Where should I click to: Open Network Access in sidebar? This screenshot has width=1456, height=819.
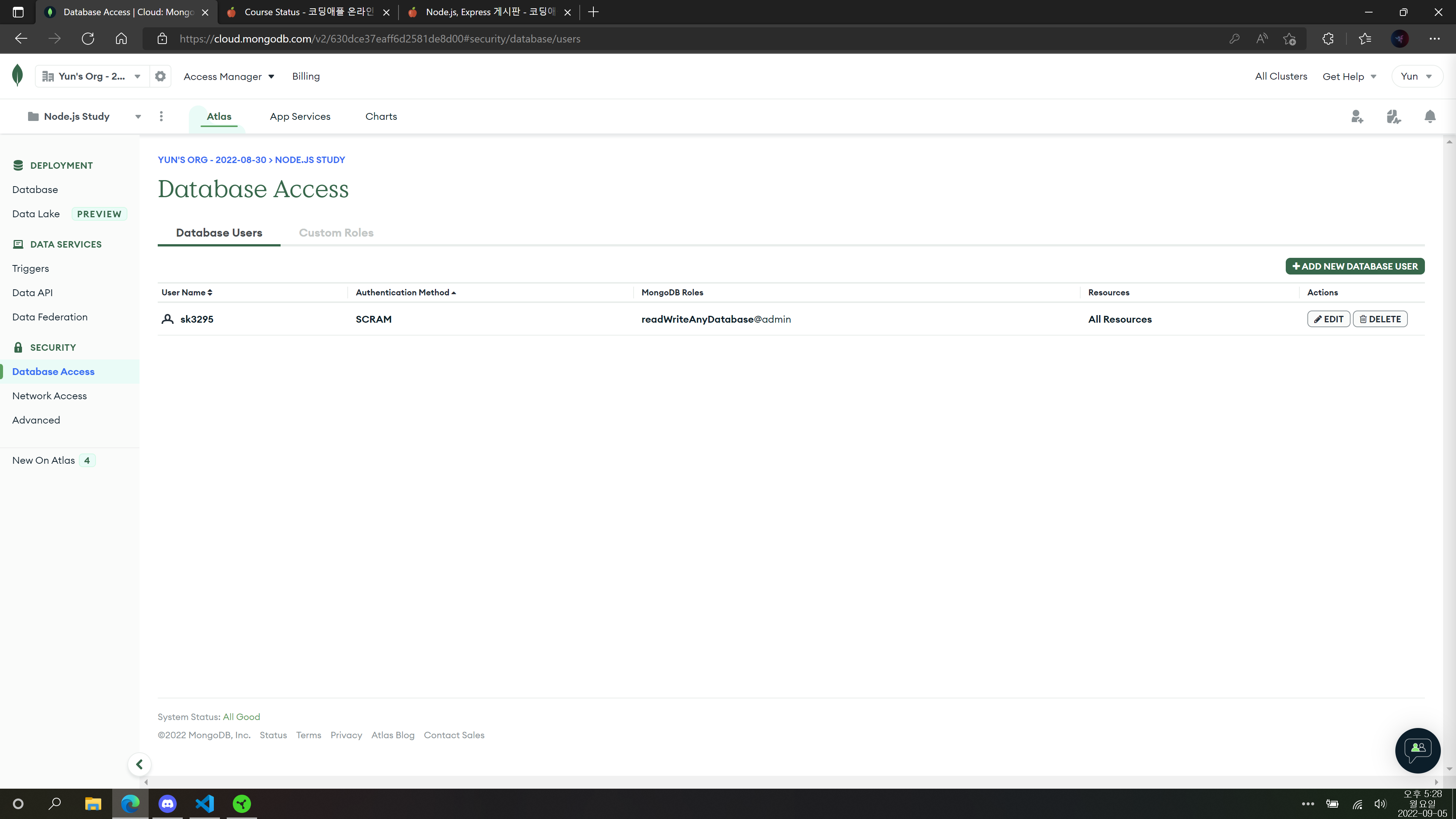point(50,395)
